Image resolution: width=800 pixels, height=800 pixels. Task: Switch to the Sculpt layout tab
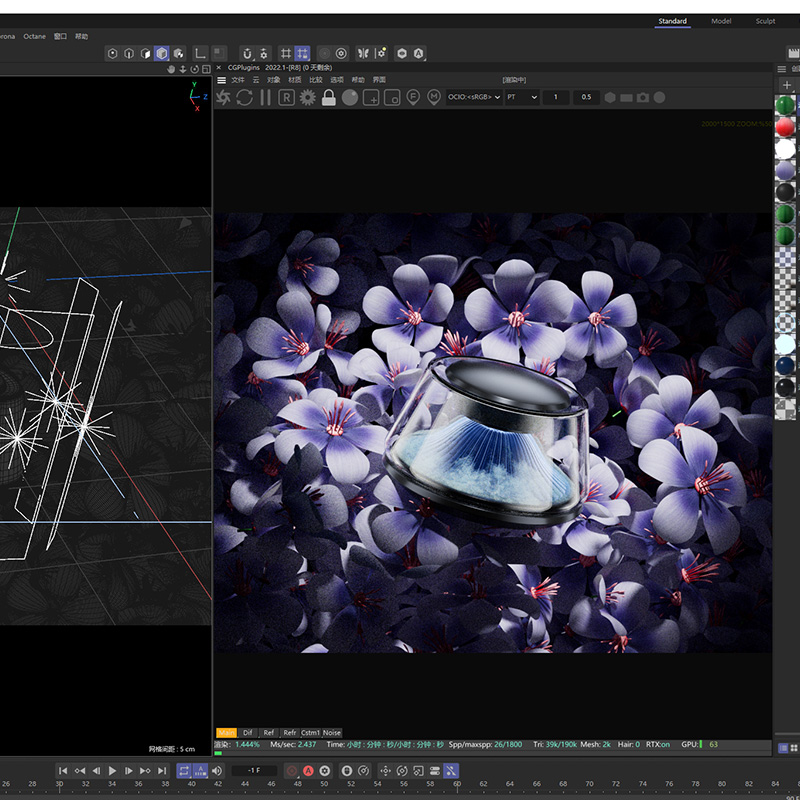tap(765, 21)
